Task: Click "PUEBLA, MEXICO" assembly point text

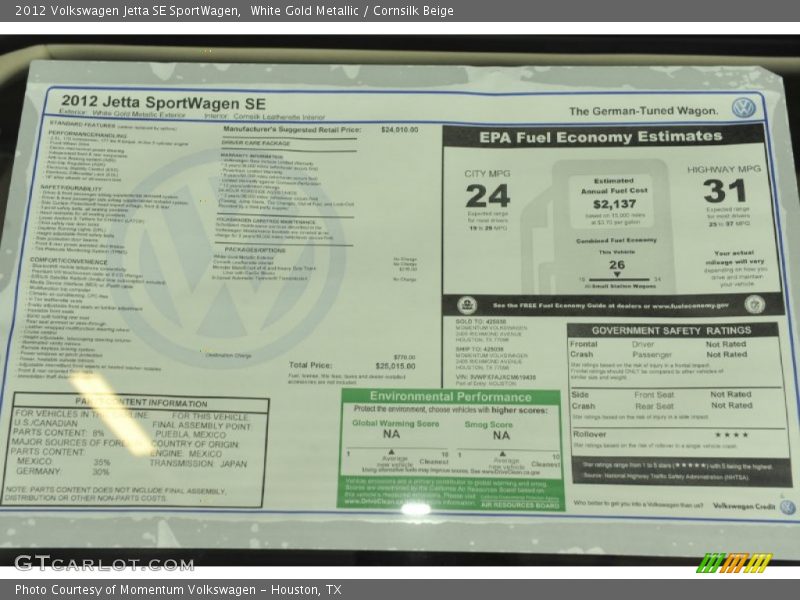Action: click(x=191, y=435)
